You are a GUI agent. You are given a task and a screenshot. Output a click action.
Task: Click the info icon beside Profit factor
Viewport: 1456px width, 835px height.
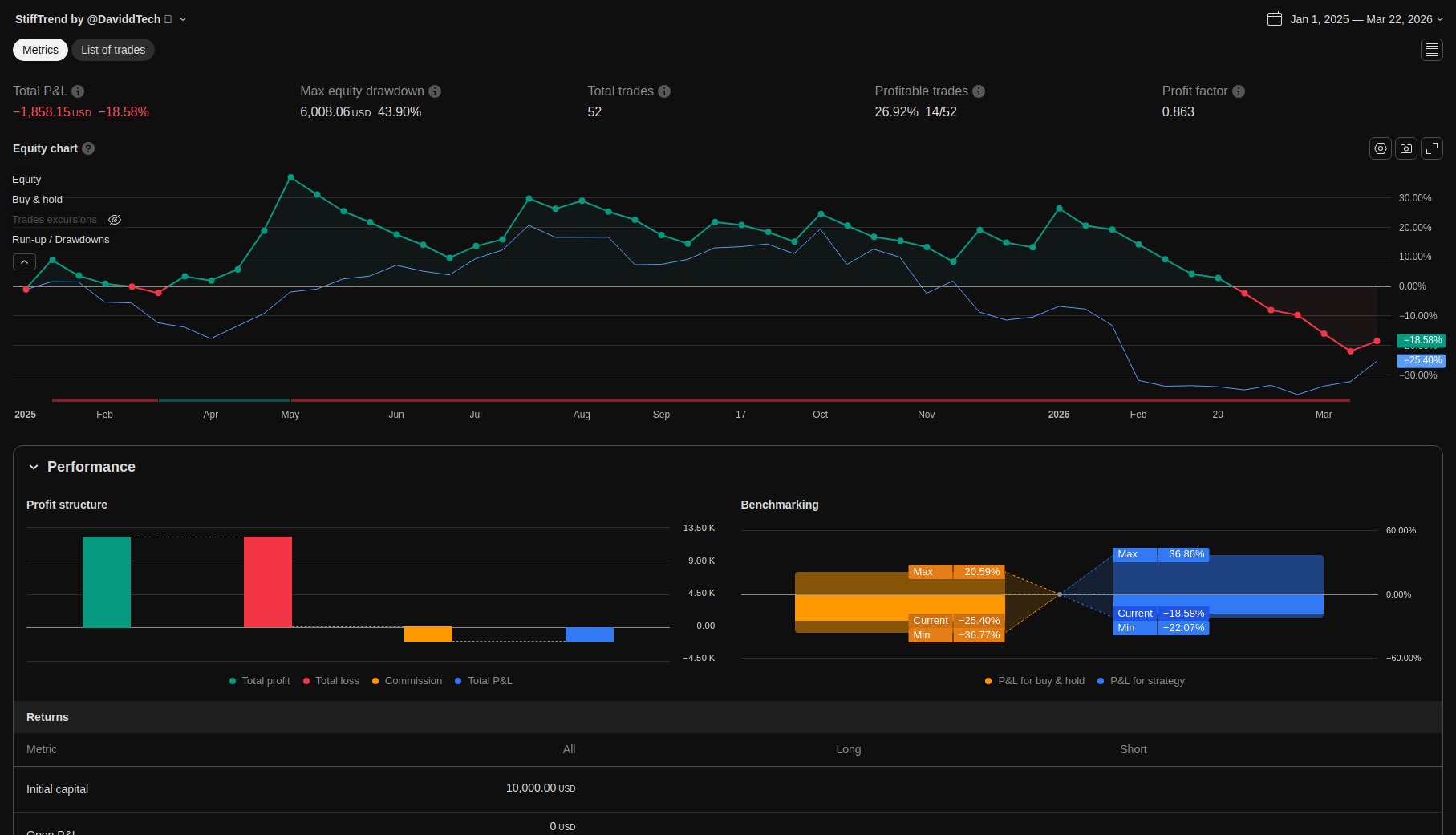click(x=1239, y=91)
